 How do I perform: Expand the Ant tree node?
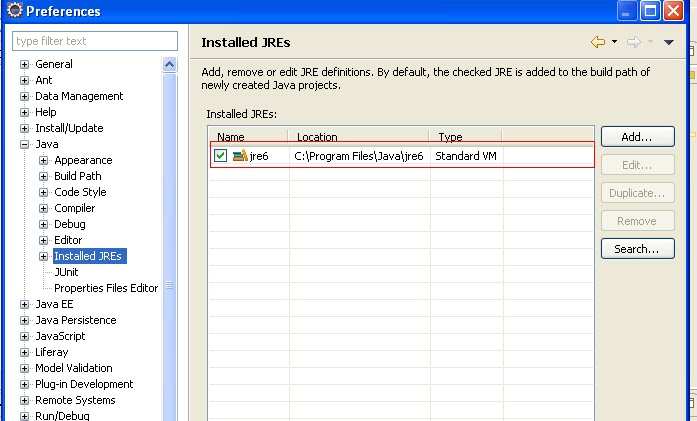coord(24,80)
